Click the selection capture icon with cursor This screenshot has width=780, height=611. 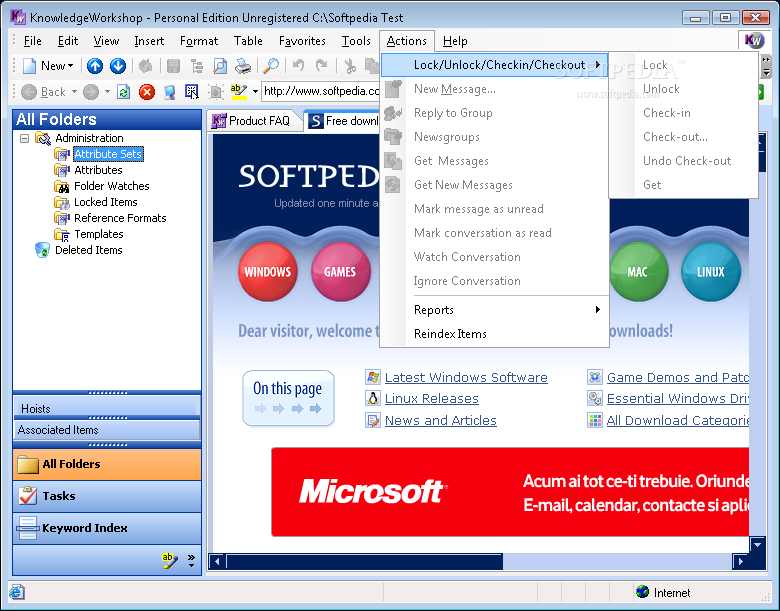coord(192,92)
